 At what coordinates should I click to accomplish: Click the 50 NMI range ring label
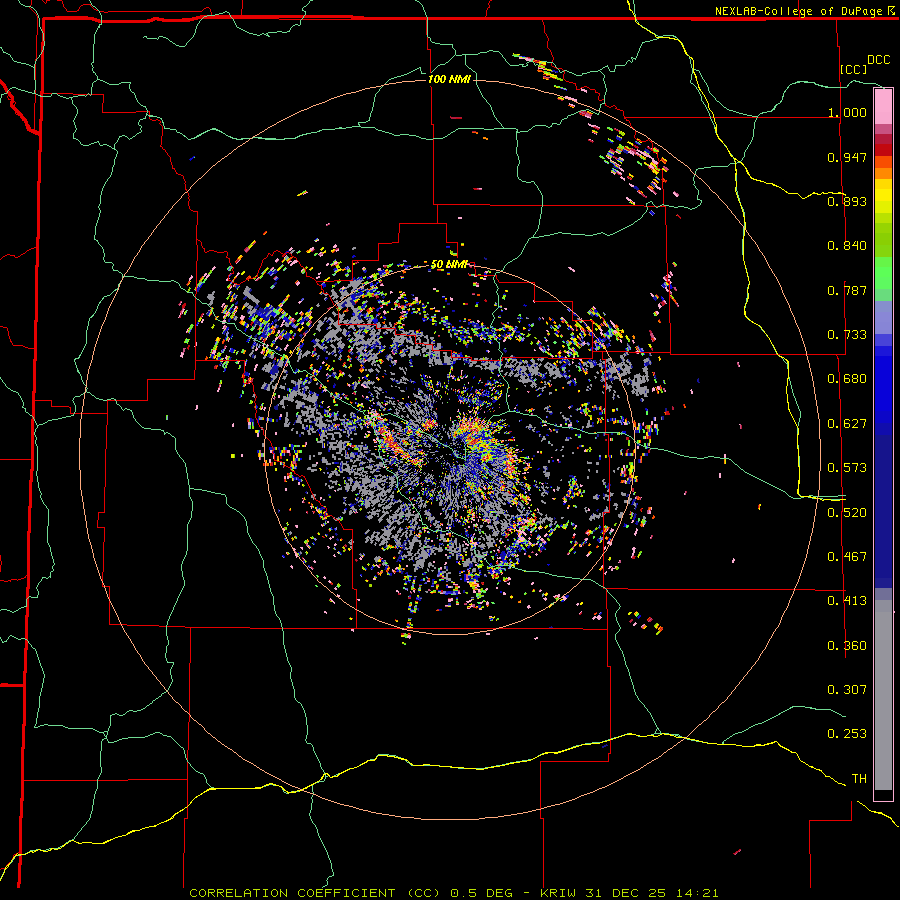[x=449, y=265]
